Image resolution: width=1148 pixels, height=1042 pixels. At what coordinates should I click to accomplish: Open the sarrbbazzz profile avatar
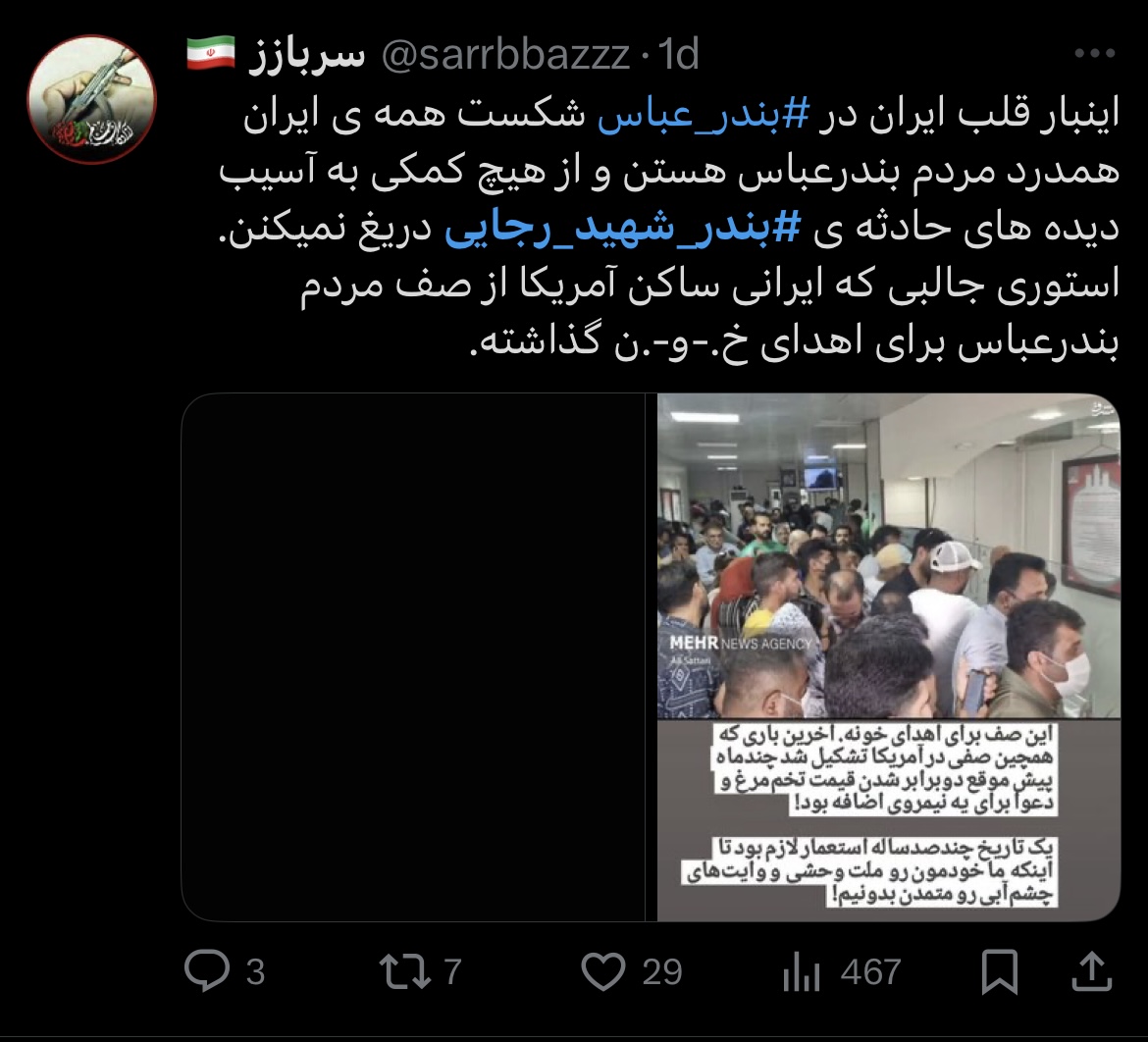(x=91, y=99)
